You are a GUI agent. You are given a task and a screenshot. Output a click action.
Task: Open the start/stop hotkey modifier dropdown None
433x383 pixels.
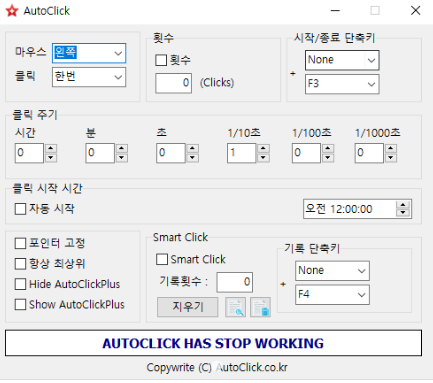[342, 60]
